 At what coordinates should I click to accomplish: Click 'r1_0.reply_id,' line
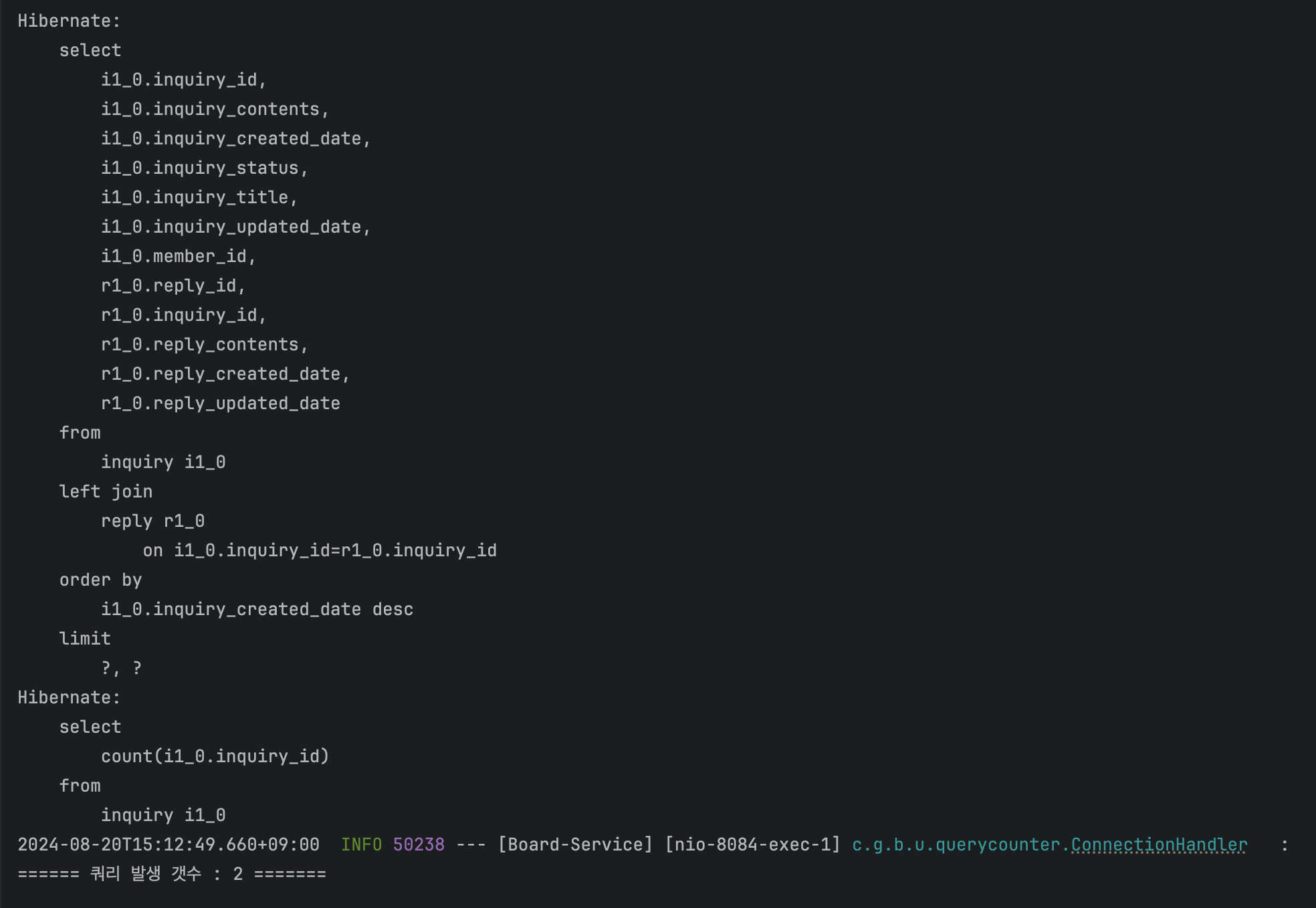[x=173, y=286]
